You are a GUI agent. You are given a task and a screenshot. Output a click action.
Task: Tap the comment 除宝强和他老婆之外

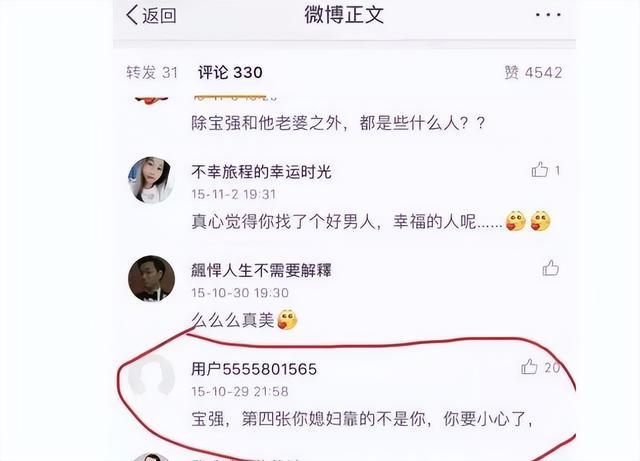pos(338,123)
